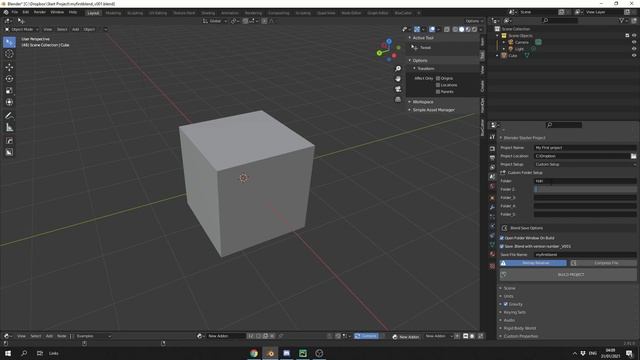Open the viewport View menu button
This screenshot has height=360, width=640.
pos(48,29)
